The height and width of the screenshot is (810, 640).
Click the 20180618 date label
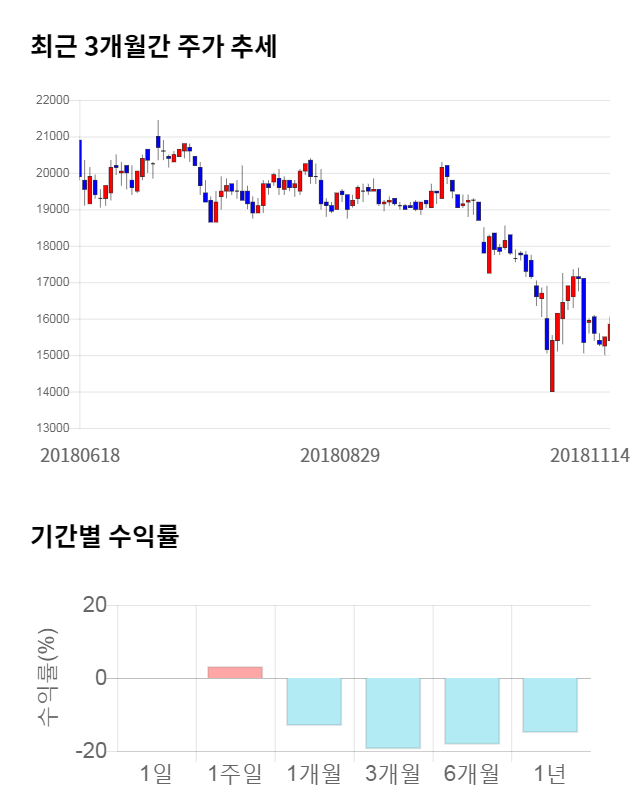coord(80,455)
